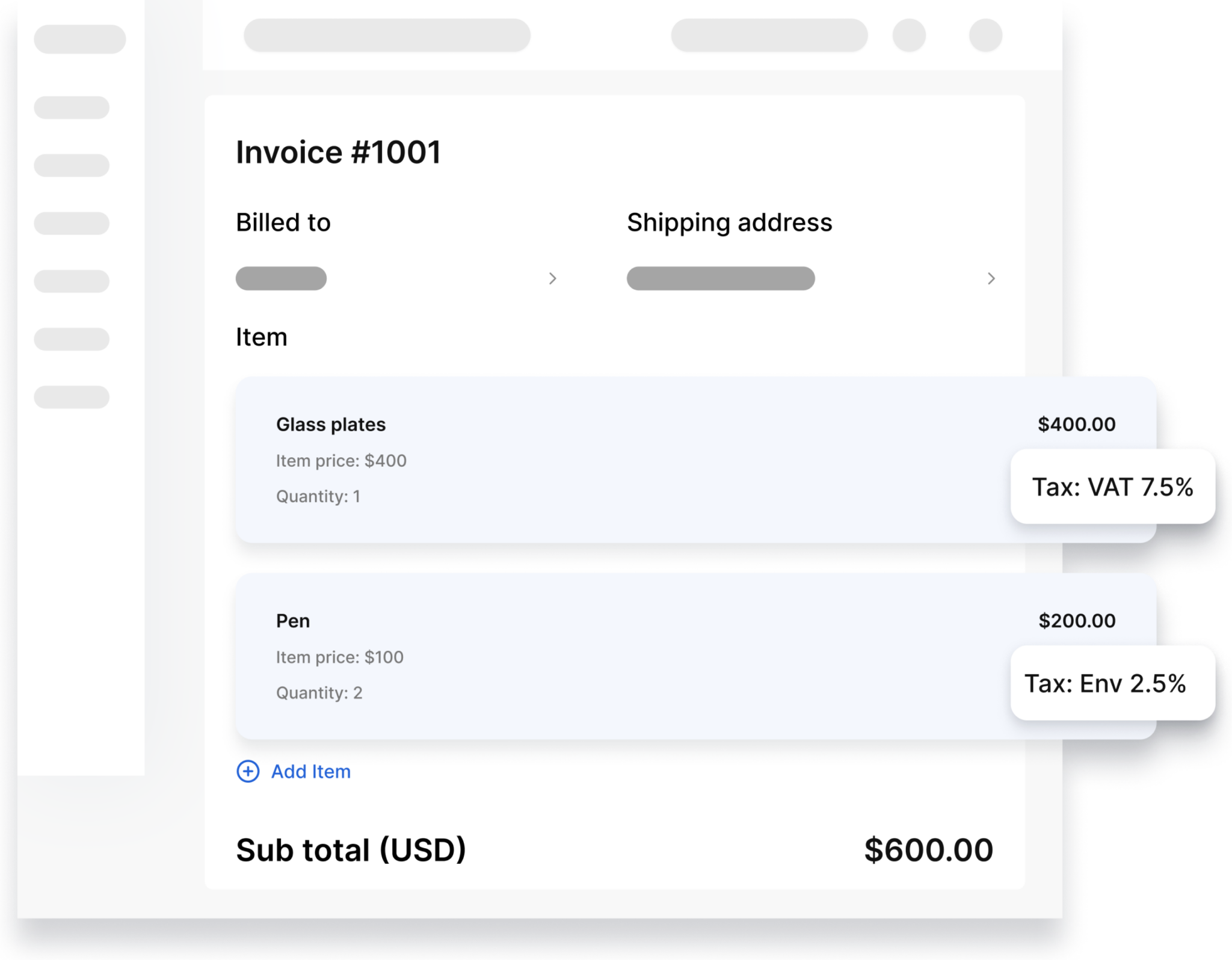Screen dimensions: 1232x960
Task: Open the Tax: Env 2.5% tag
Action: coord(1113,683)
